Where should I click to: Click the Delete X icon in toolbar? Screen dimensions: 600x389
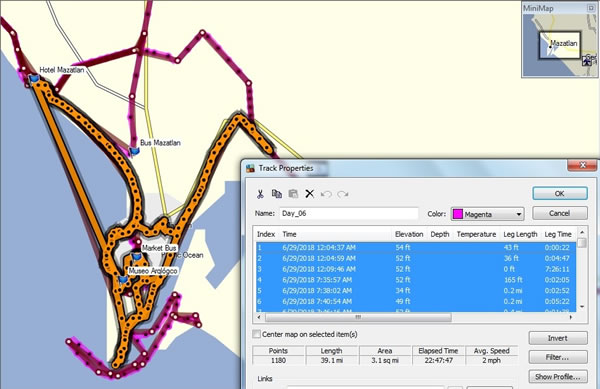(310, 194)
